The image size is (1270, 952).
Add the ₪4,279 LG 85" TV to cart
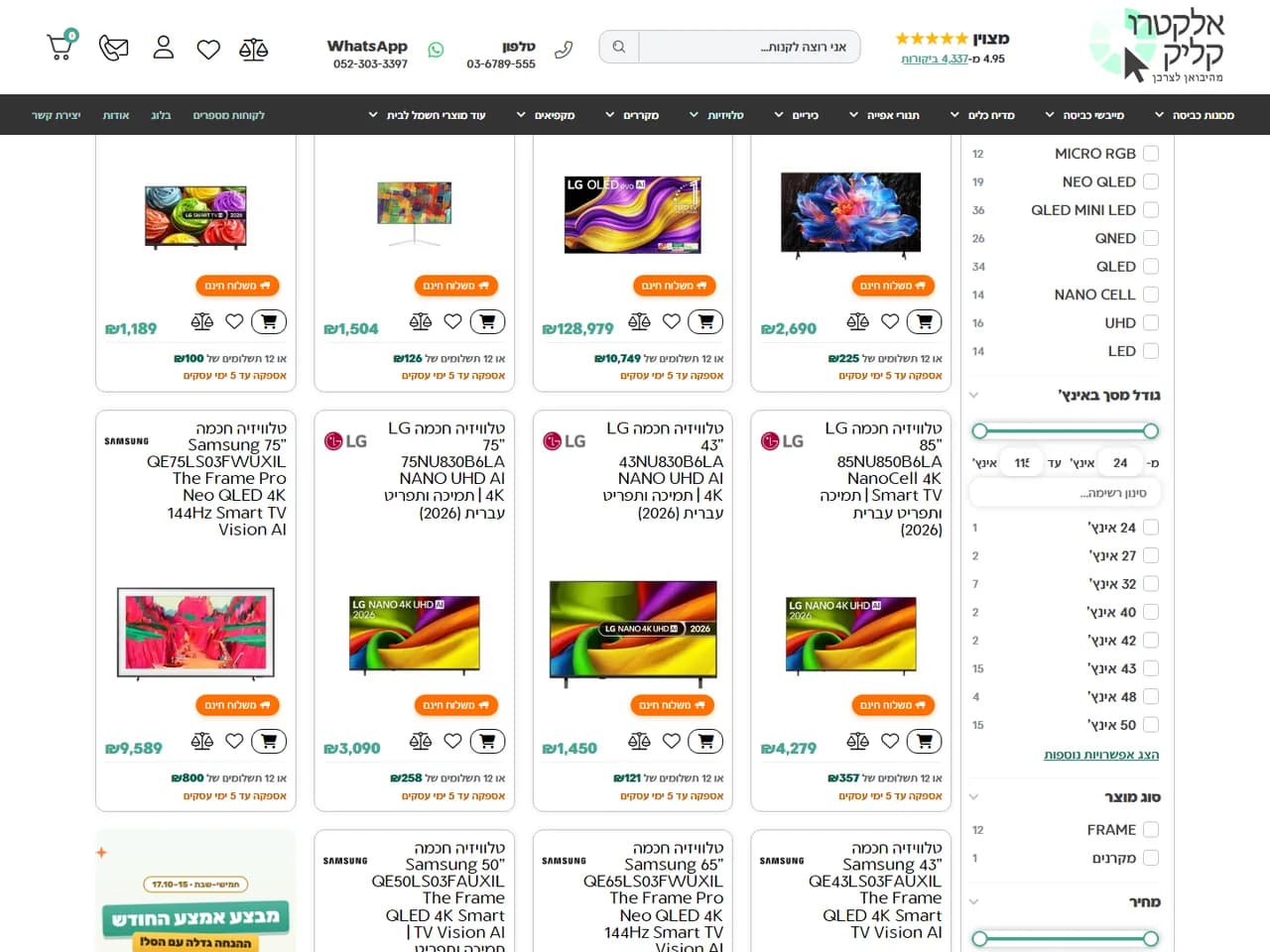924,741
